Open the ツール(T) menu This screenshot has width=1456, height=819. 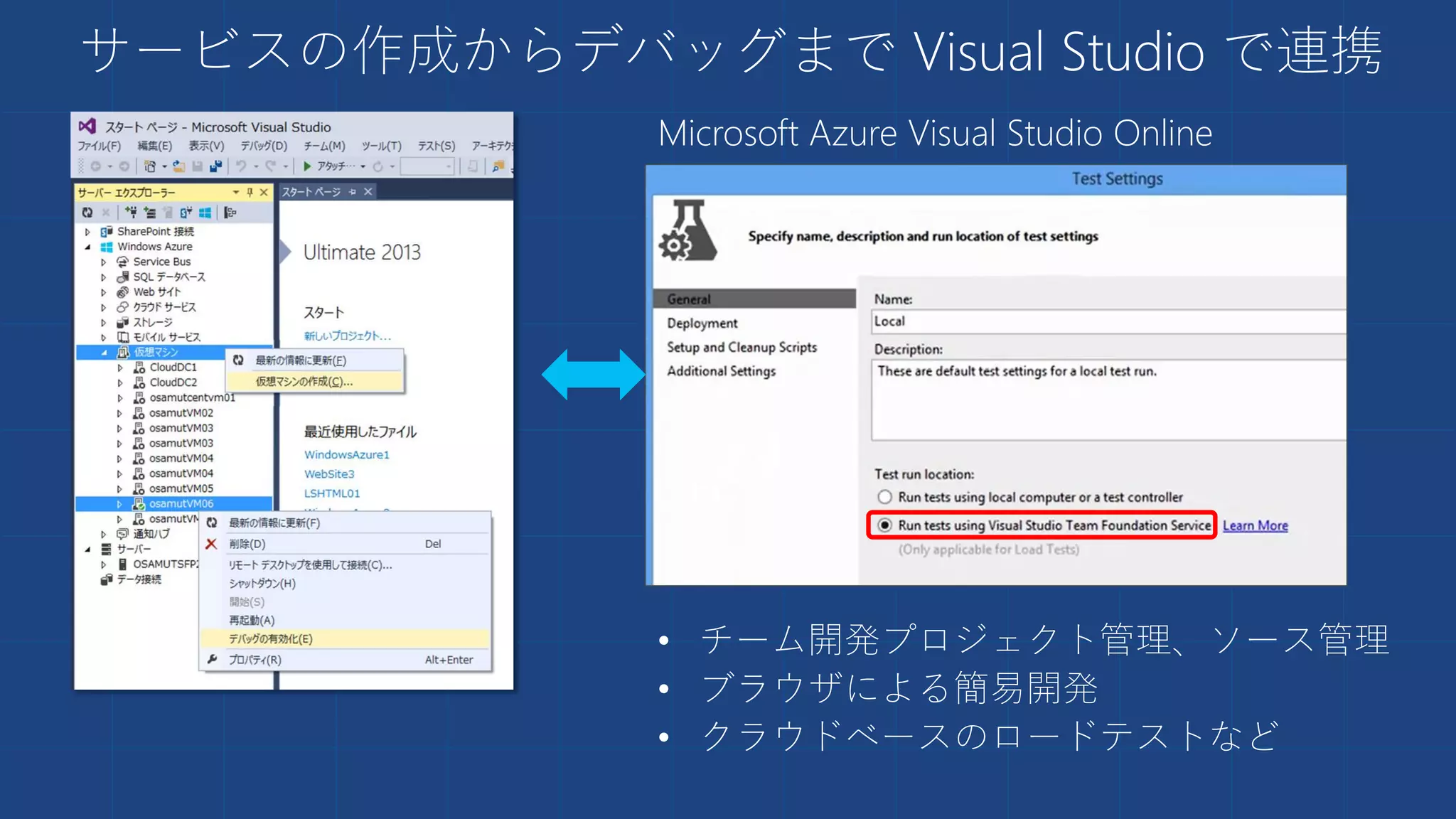[381, 146]
